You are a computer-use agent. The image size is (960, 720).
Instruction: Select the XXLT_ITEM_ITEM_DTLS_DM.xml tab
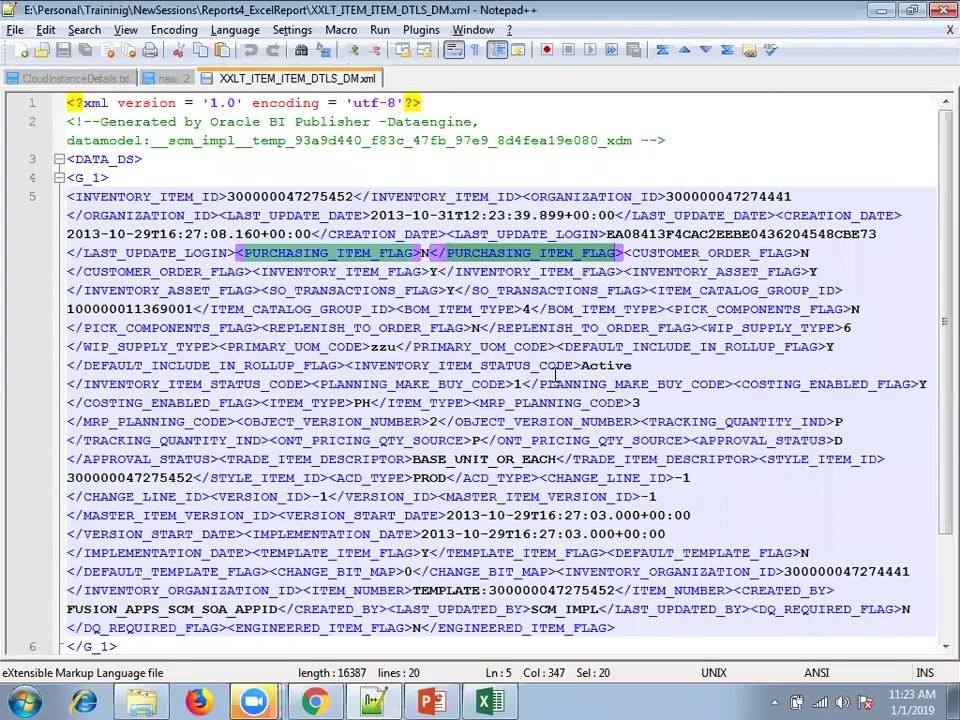click(290, 78)
